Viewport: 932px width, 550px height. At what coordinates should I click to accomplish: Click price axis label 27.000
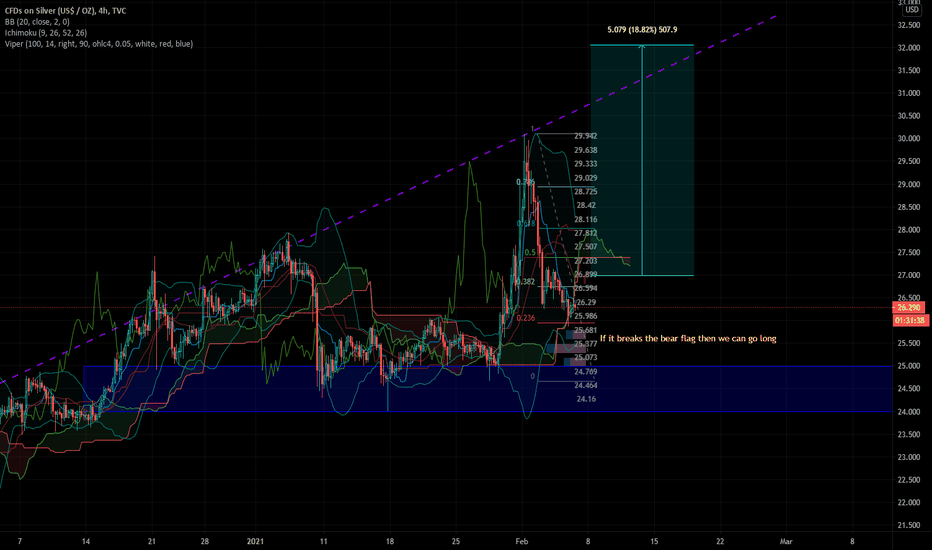point(909,275)
